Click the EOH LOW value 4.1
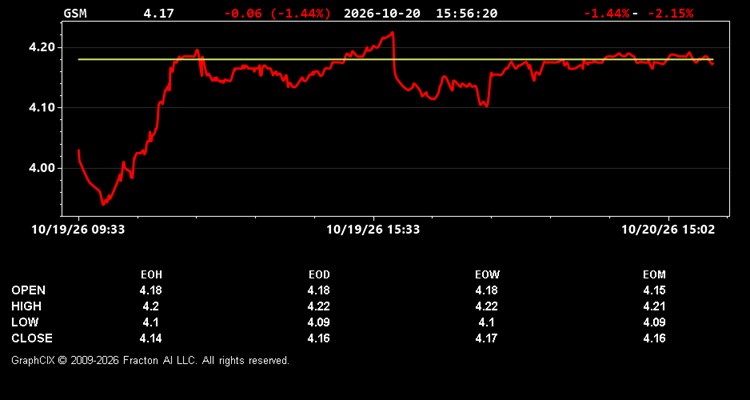The image size is (750, 400). click(x=151, y=322)
